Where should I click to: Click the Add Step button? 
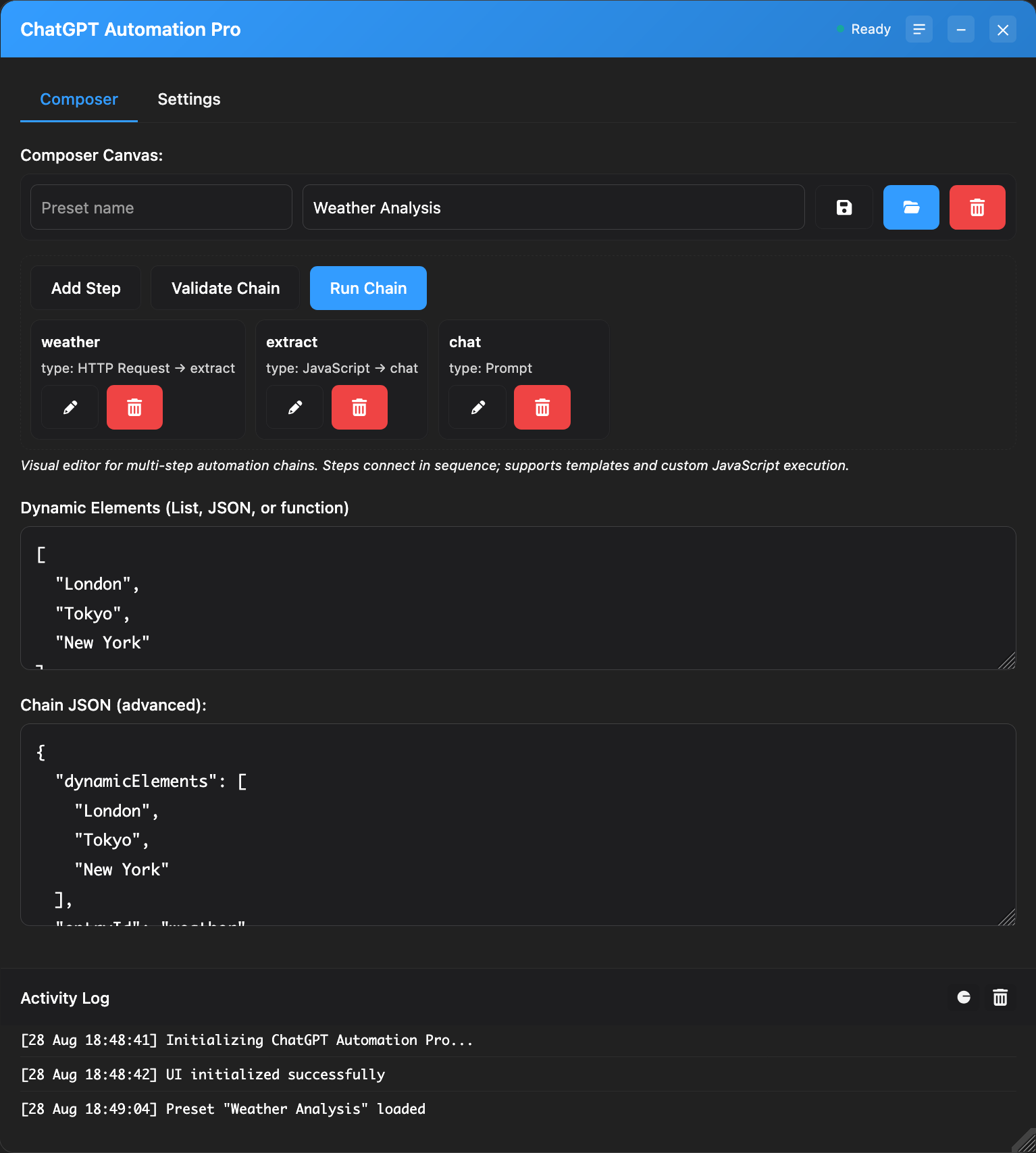86,288
